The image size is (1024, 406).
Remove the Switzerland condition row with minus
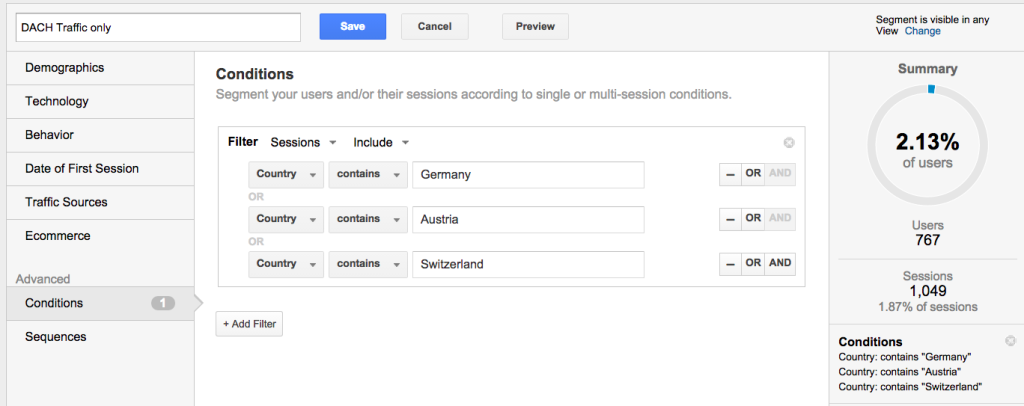pos(730,264)
